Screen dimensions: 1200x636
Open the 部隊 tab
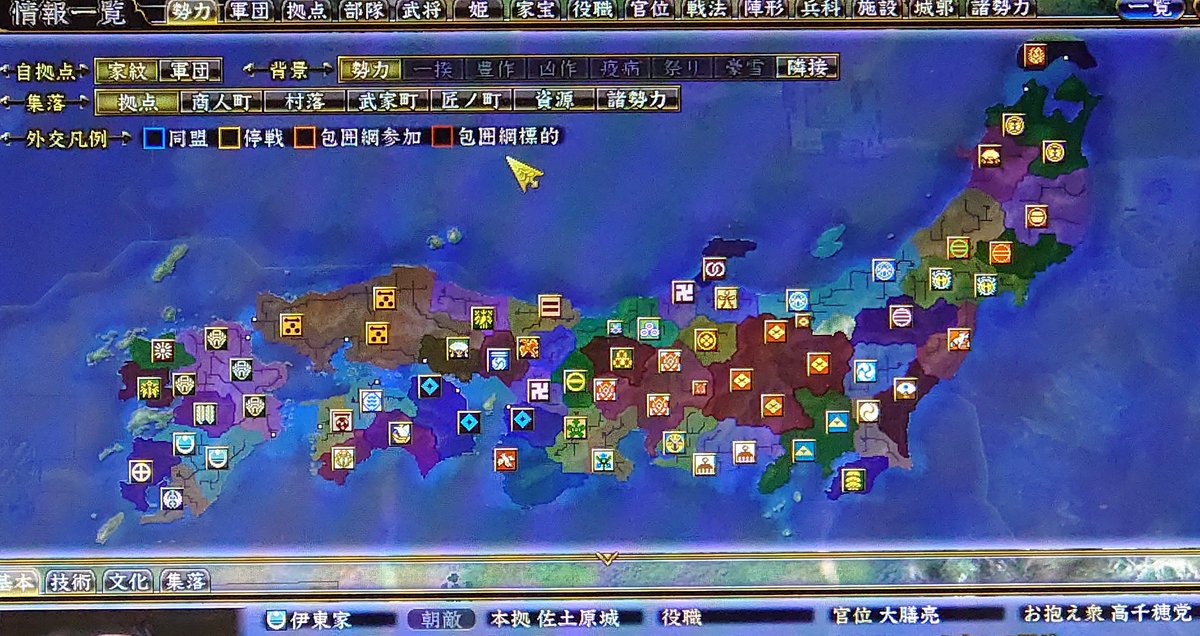[365, 10]
